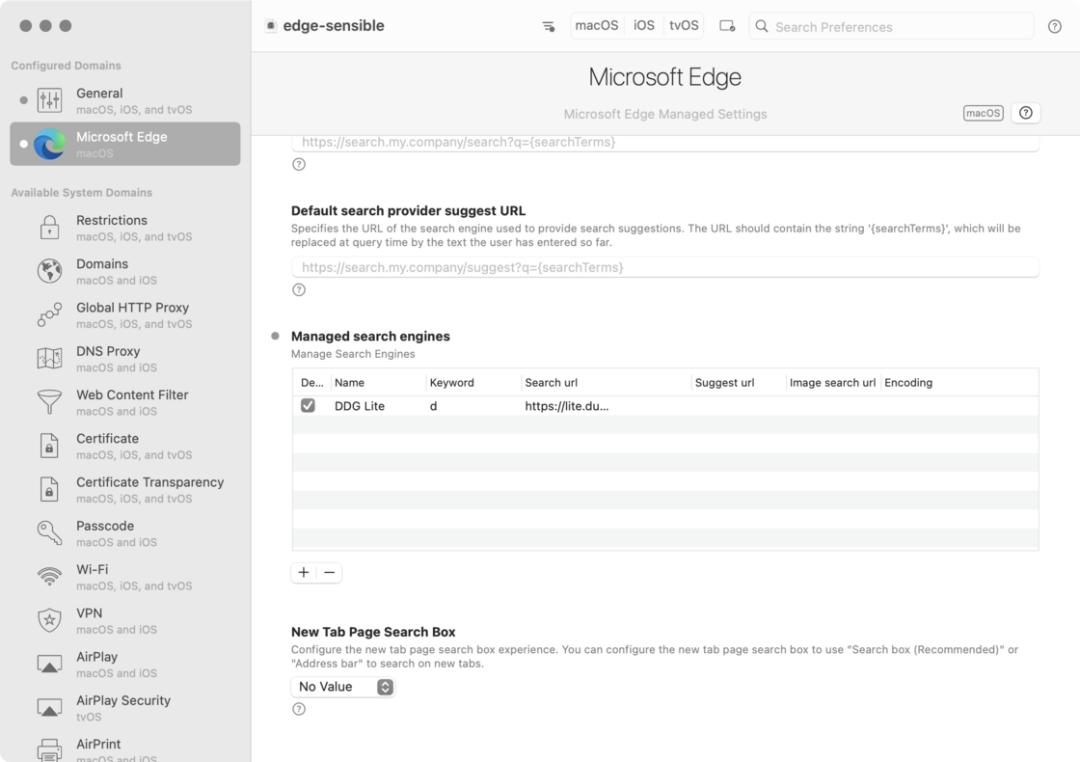Click the profile icon beside edge-sensible
The image size is (1080, 762).
tap(271, 26)
